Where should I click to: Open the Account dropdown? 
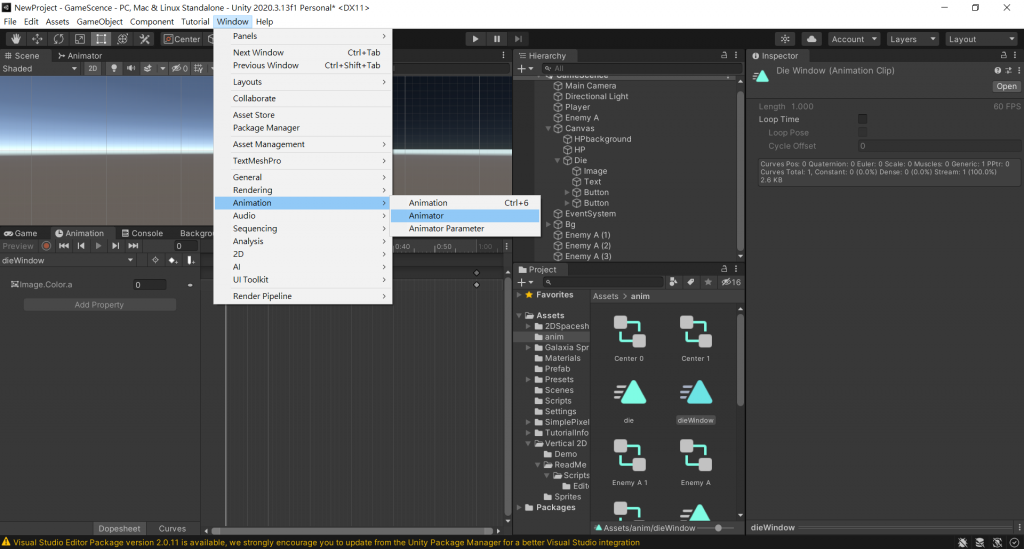(x=854, y=39)
